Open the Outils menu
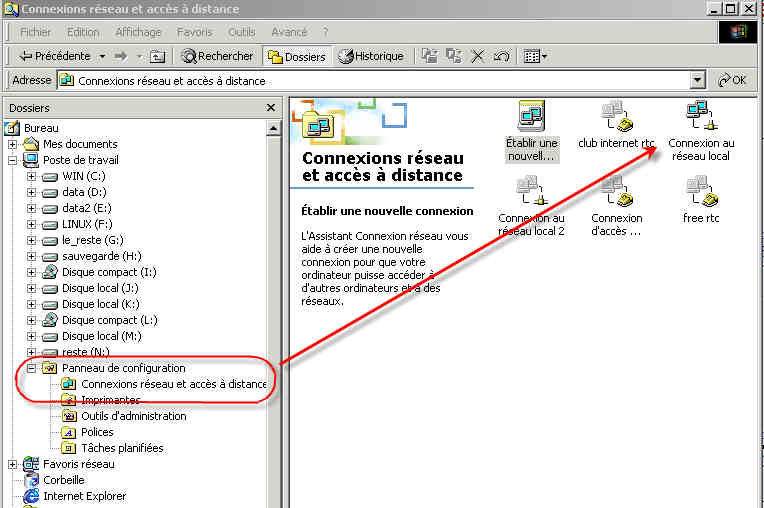The image size is (764, 508). pos(241,32)
